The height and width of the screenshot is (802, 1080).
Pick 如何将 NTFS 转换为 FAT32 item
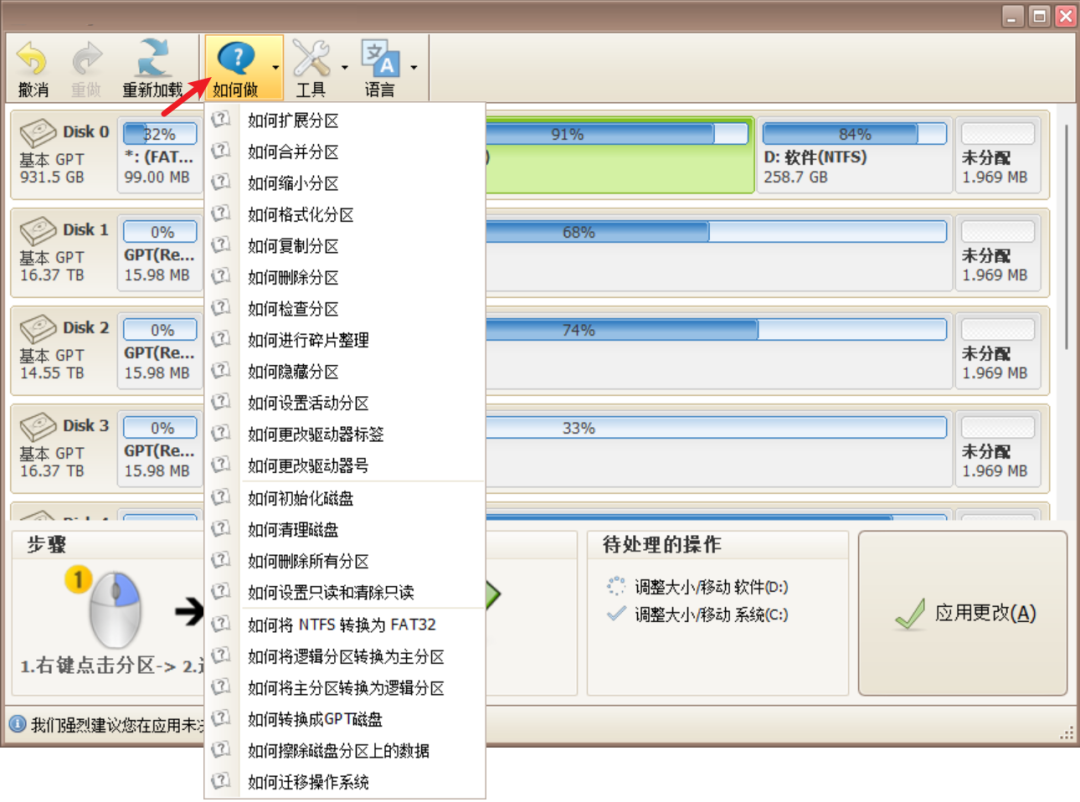click(x=345, y=625)
